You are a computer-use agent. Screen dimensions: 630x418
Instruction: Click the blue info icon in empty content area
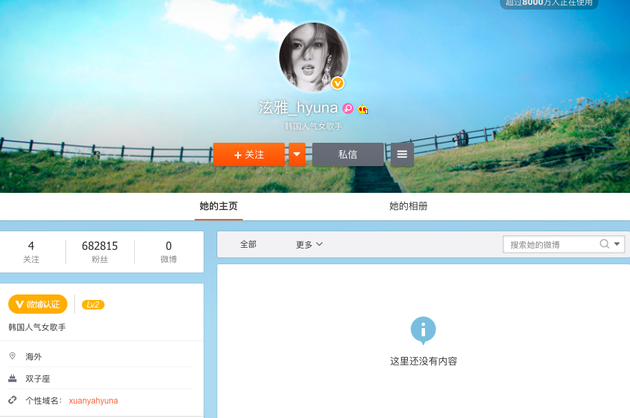click(x=423, y=330)
